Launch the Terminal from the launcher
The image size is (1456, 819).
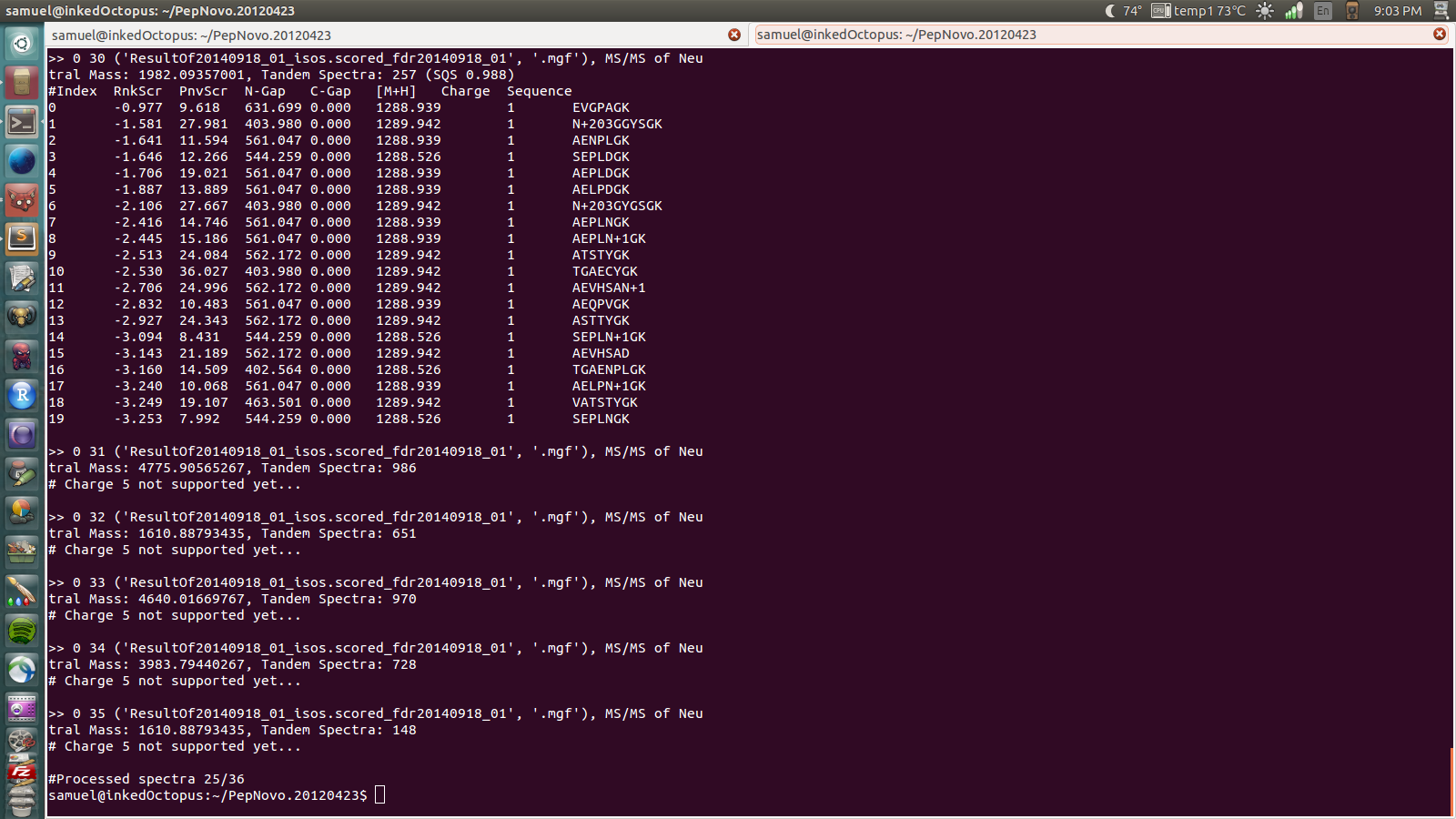tap(22, 121)
